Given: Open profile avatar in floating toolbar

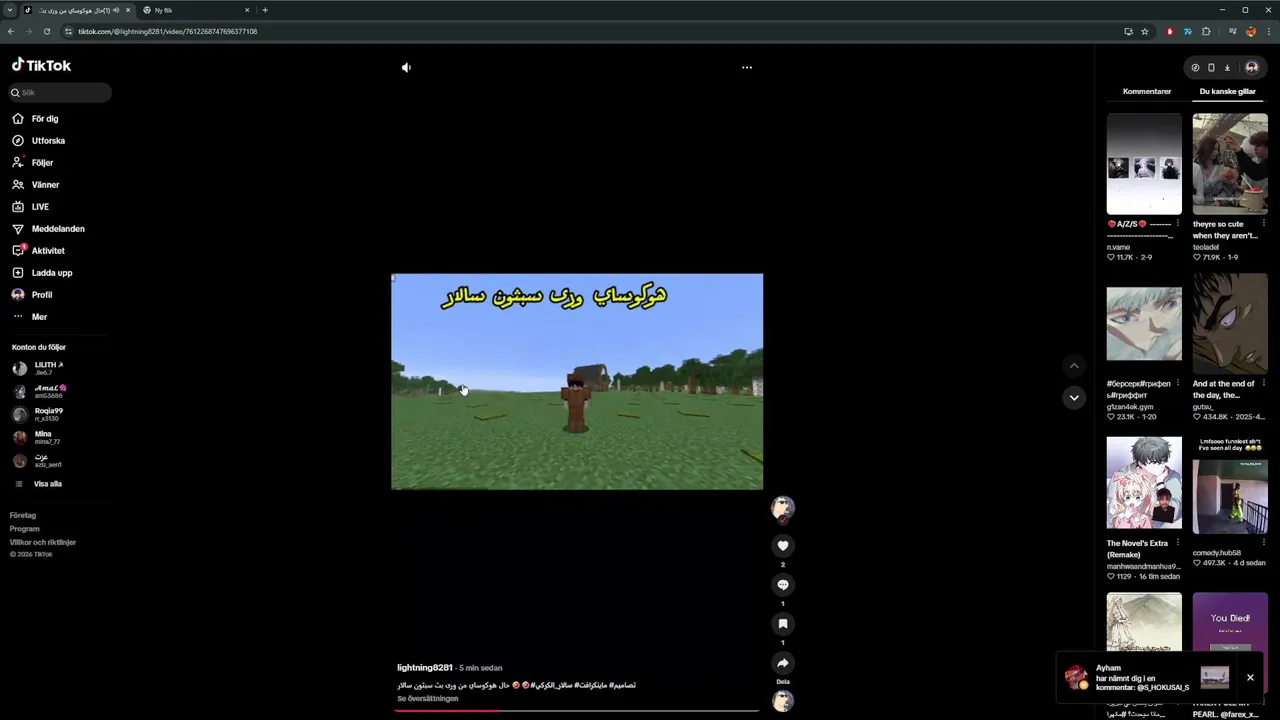Looking at the screenshot, I should 1251,67.
